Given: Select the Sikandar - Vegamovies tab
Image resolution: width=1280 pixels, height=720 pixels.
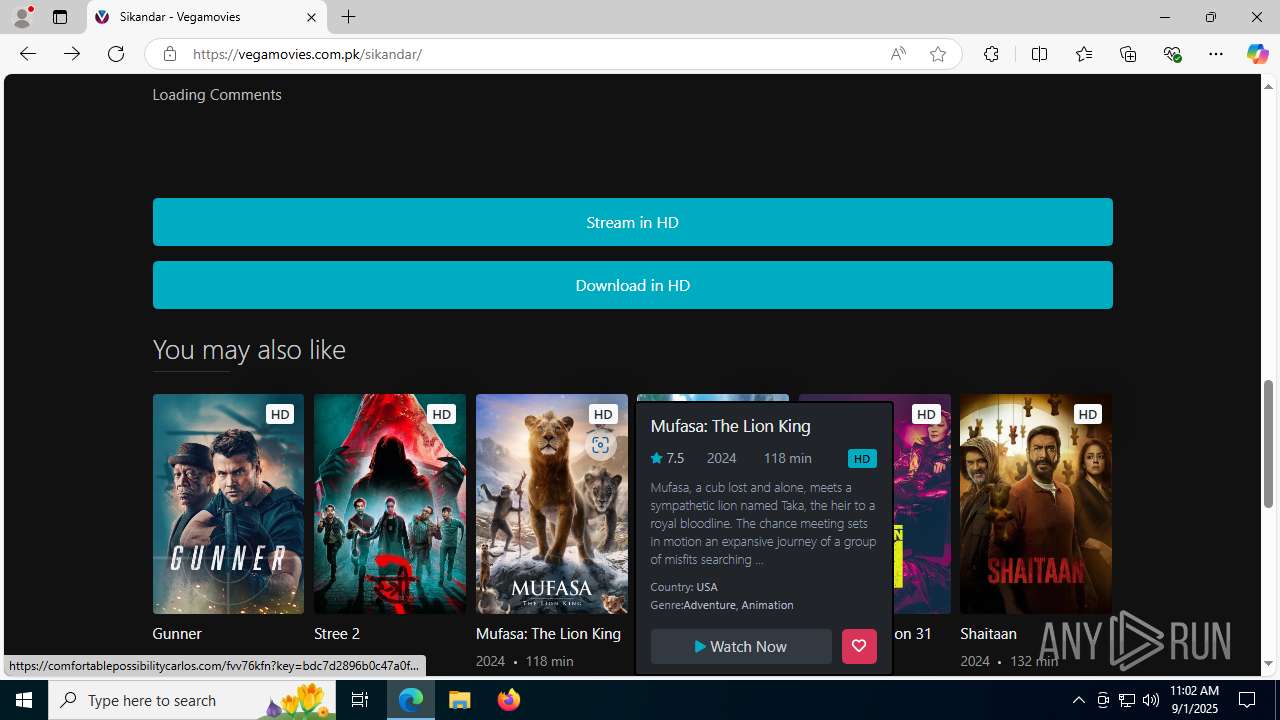Looking at the screenshot, I should coord(207,17).
